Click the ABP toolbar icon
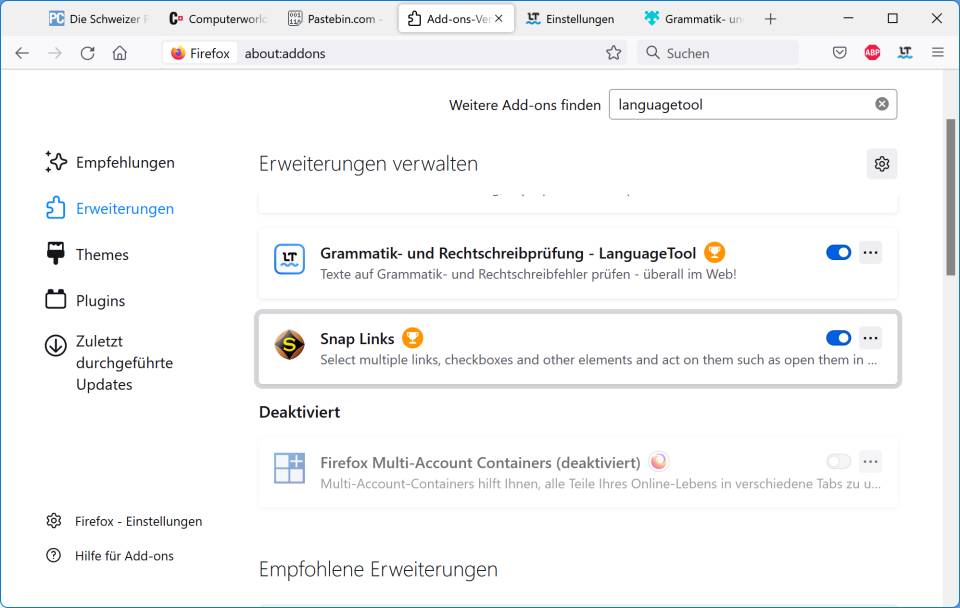The height and width of the screenshot is (608, 960). [x=871, y=53]
